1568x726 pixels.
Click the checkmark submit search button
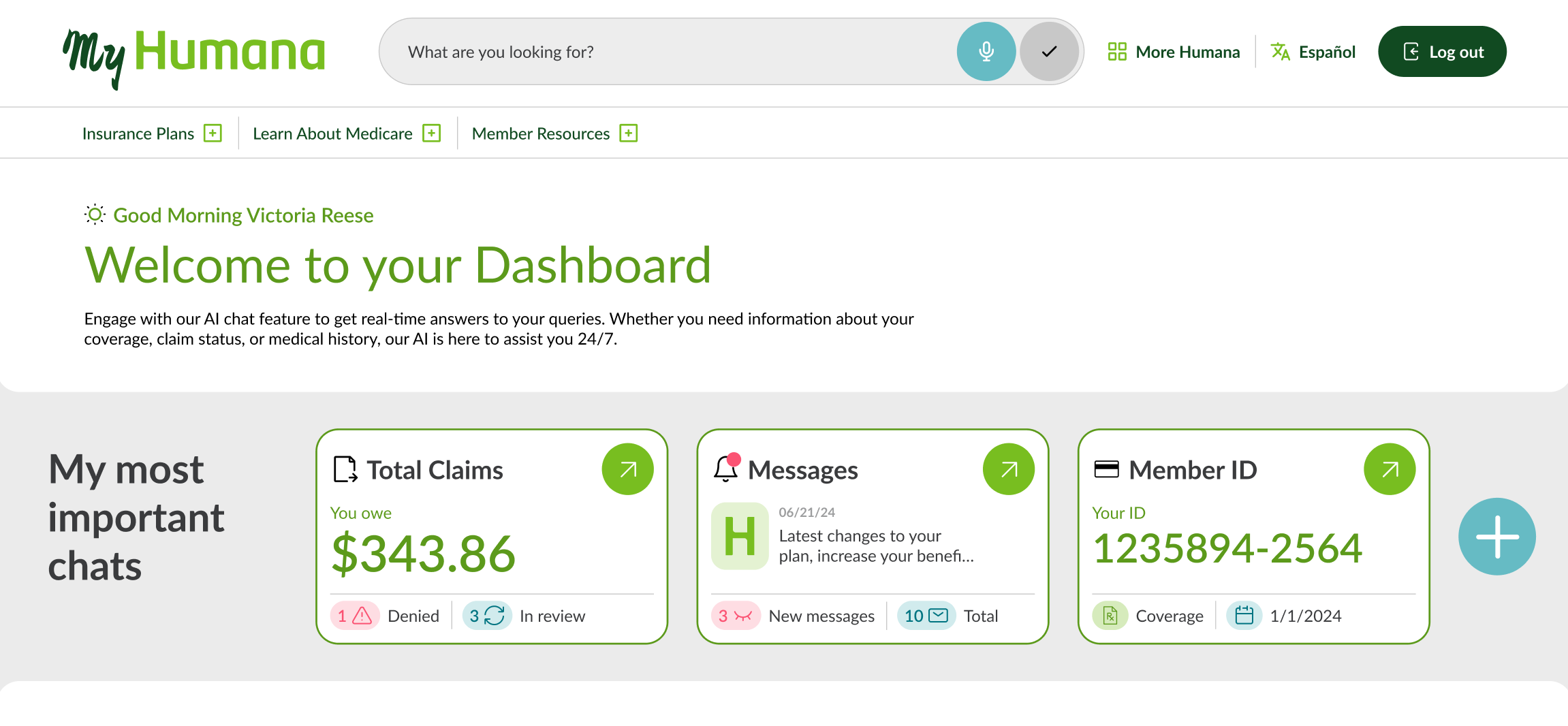[1049, 52]
